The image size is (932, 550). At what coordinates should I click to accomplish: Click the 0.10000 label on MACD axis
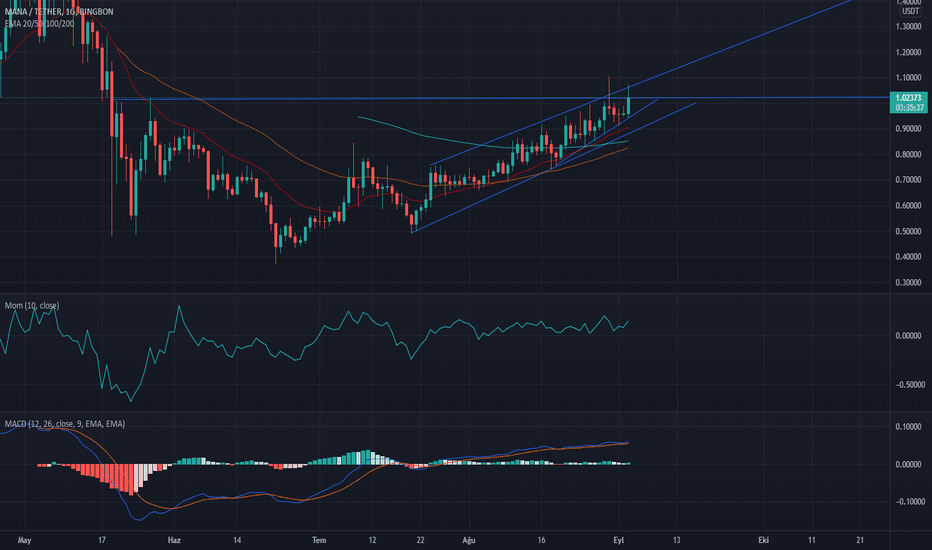909,427
